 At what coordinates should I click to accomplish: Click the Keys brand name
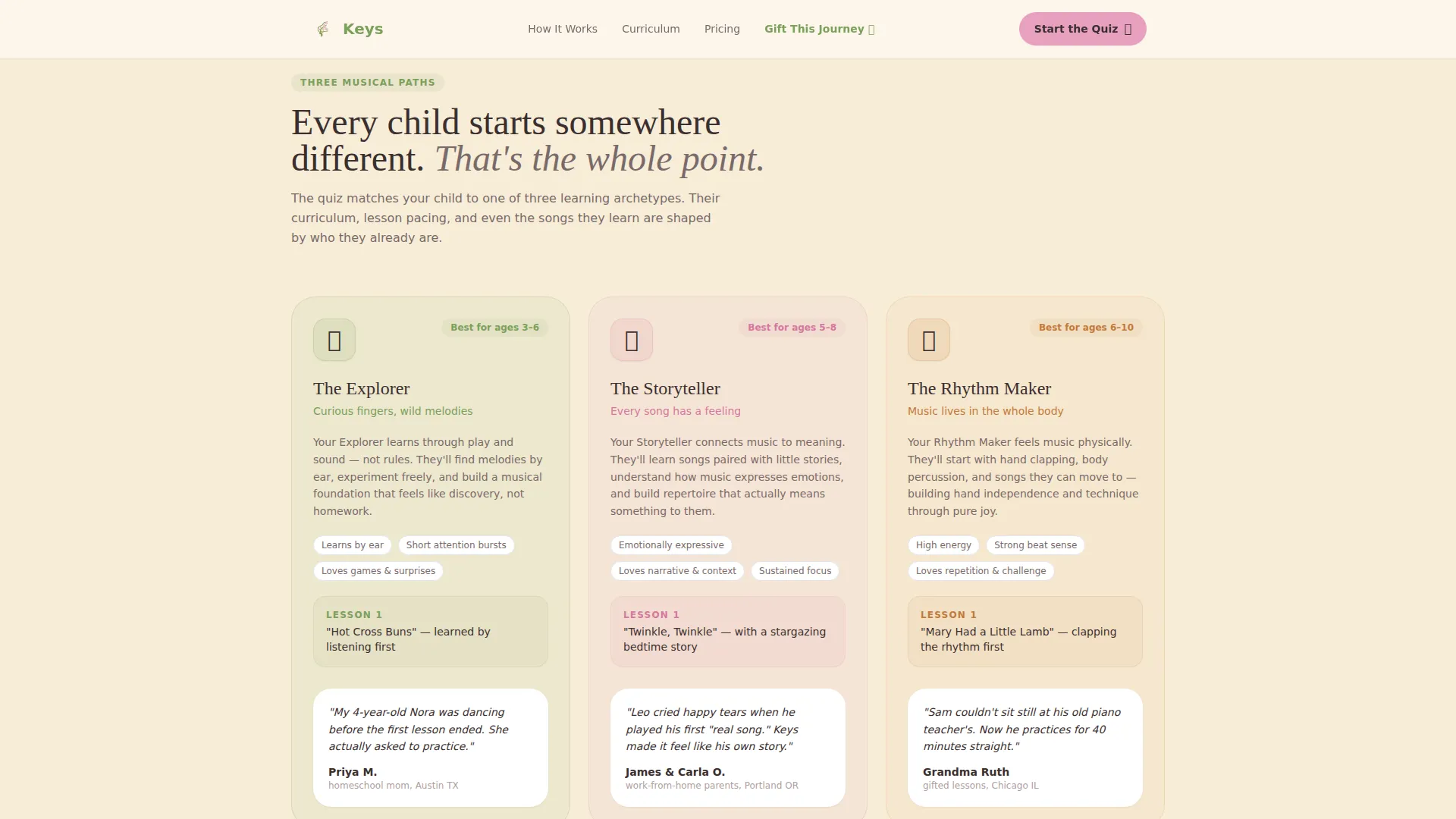click(362, 29)
